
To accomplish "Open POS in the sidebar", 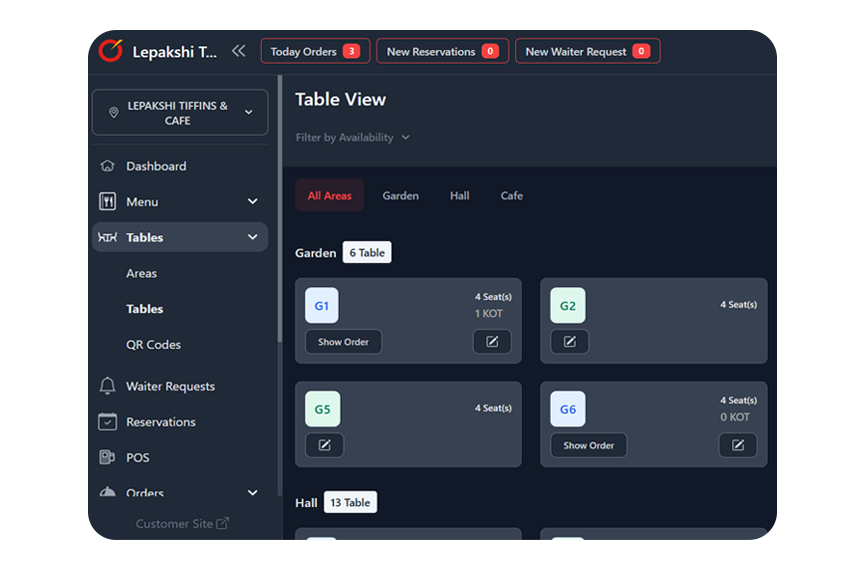I will pos(137,457).
